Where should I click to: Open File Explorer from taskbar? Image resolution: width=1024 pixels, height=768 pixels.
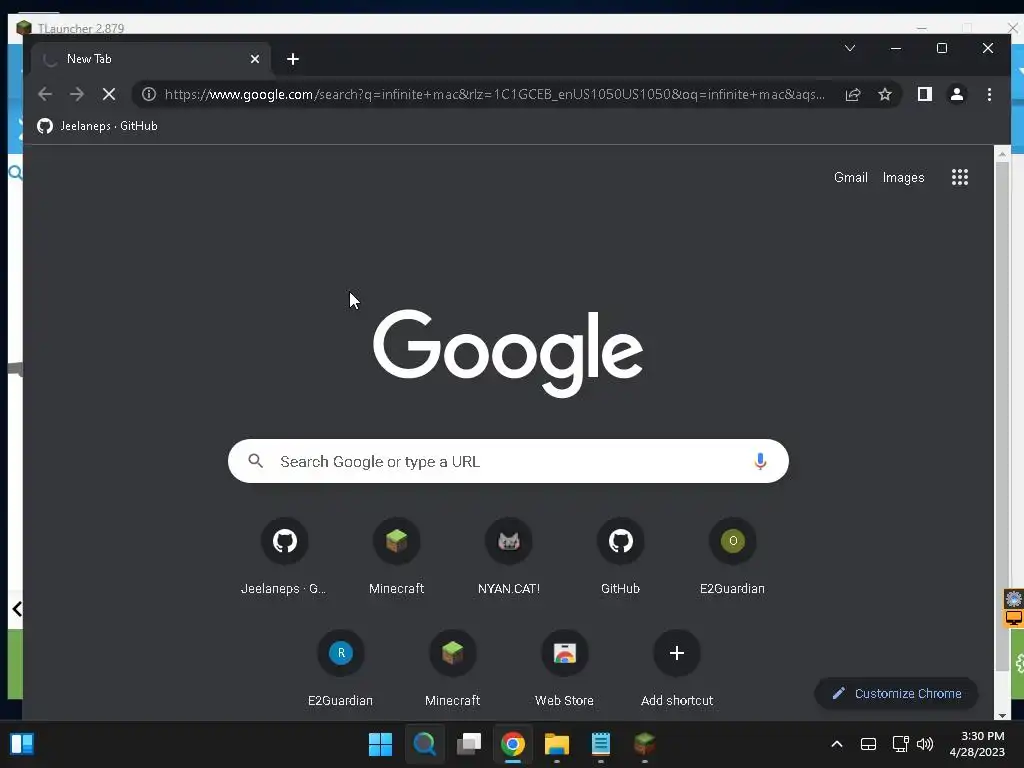556,744
